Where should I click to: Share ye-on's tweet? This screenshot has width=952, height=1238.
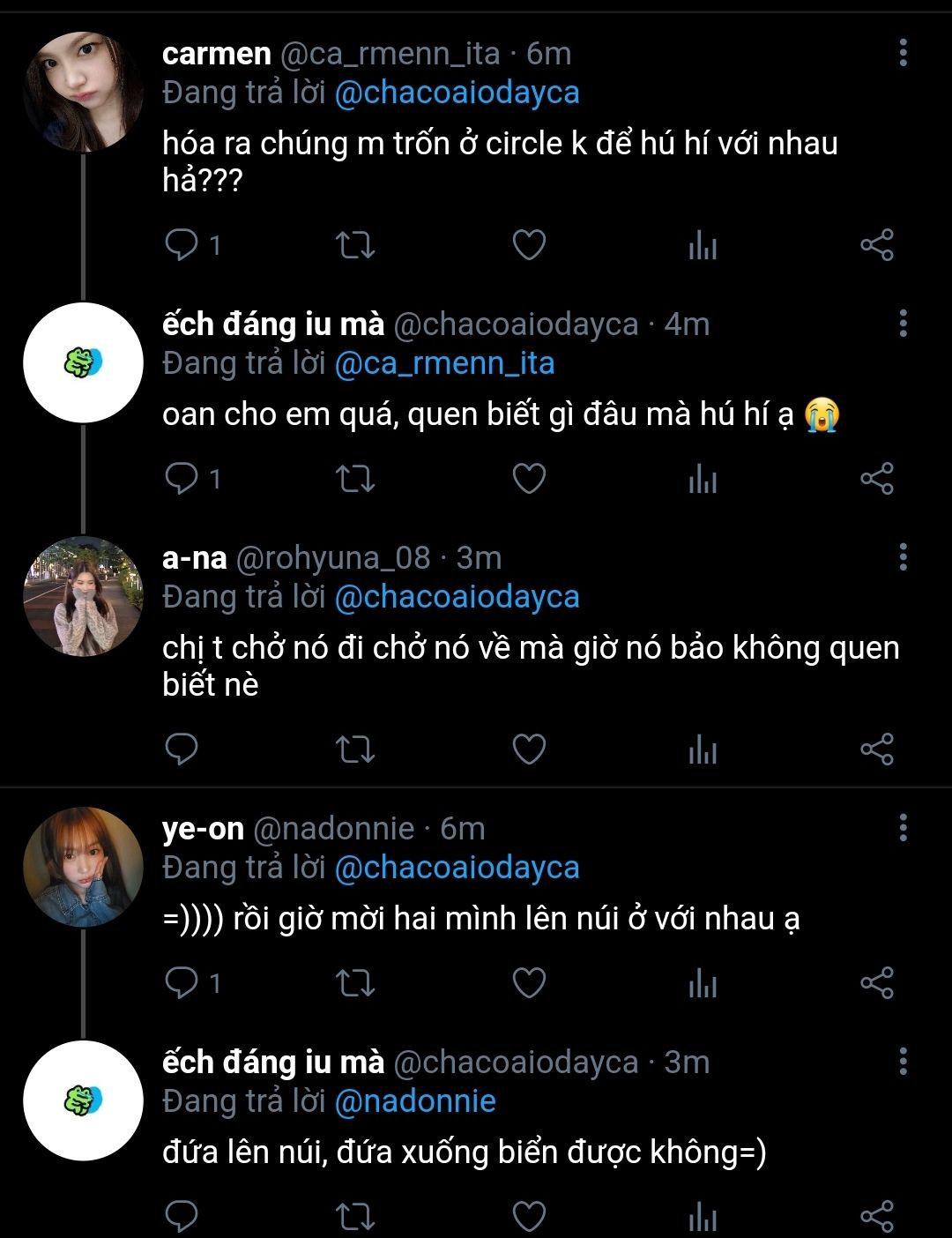[x=877, y=982]
